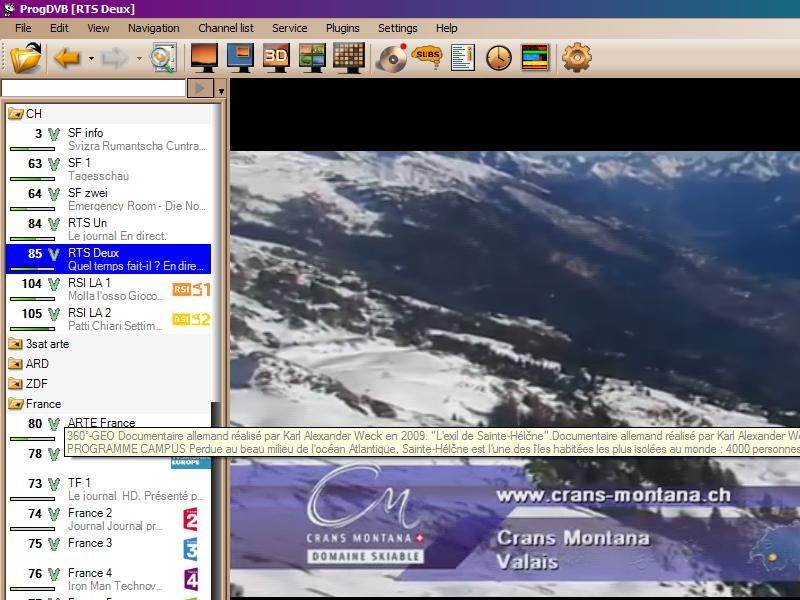Open the scheduler clock icon

(x=498, y=58)
